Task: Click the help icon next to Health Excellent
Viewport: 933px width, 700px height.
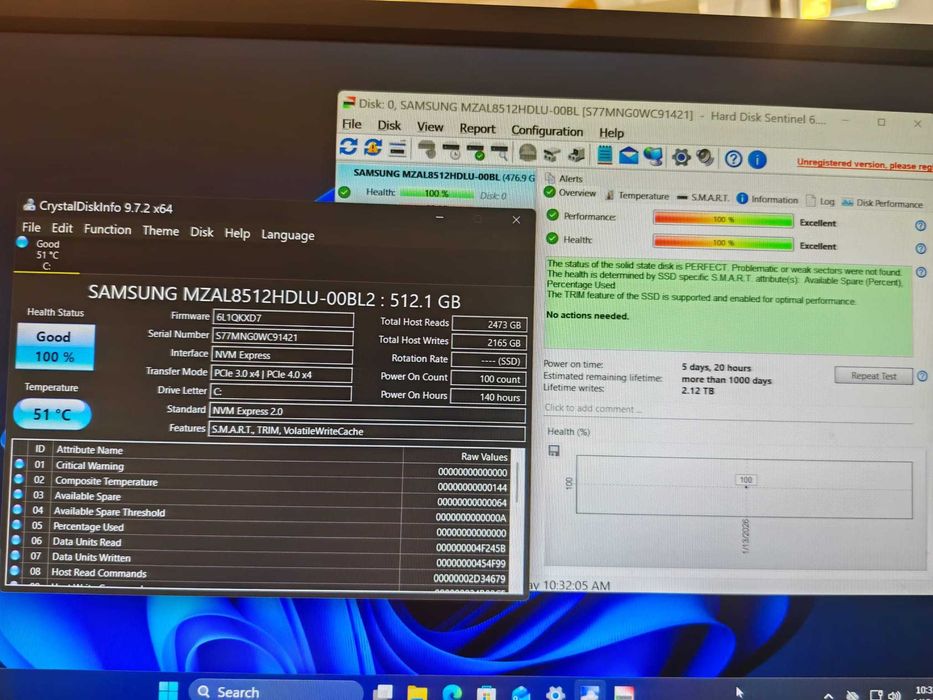Action: click(x=921, y=248)
